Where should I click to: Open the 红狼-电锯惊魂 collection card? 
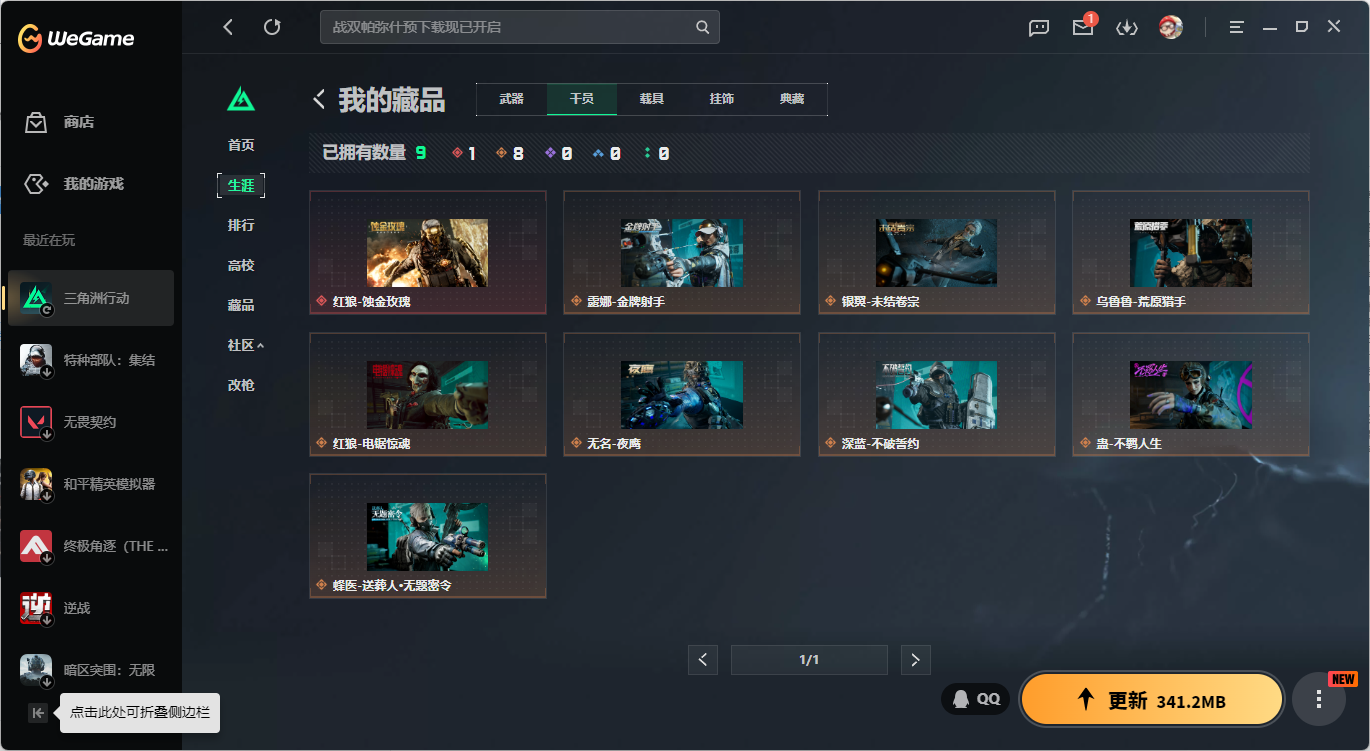coord(428,394)
